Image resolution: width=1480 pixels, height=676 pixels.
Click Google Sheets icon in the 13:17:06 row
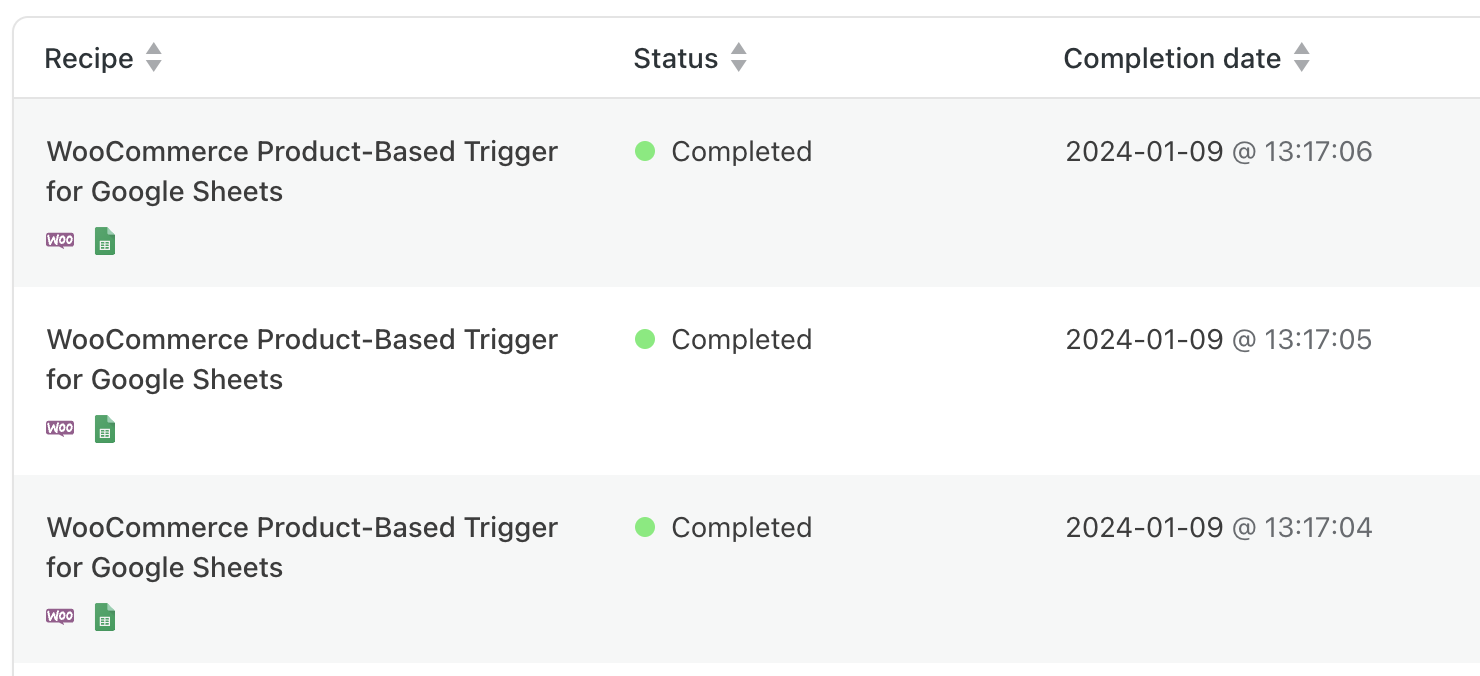105,241
